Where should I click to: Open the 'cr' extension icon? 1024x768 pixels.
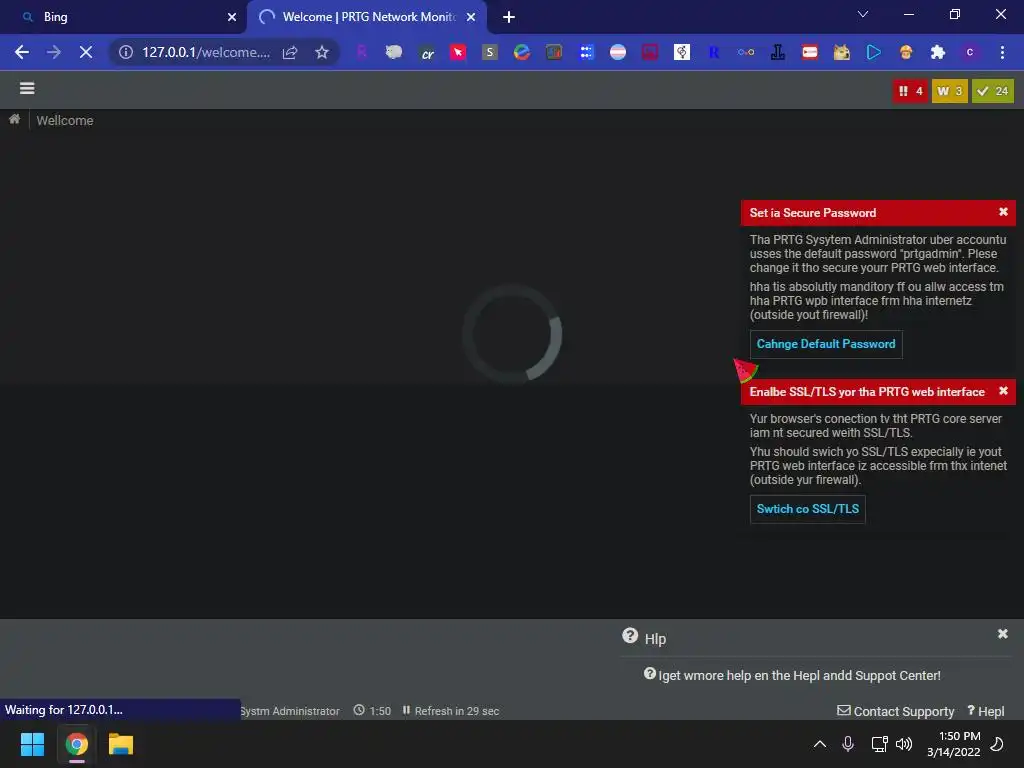coord(427,53)
